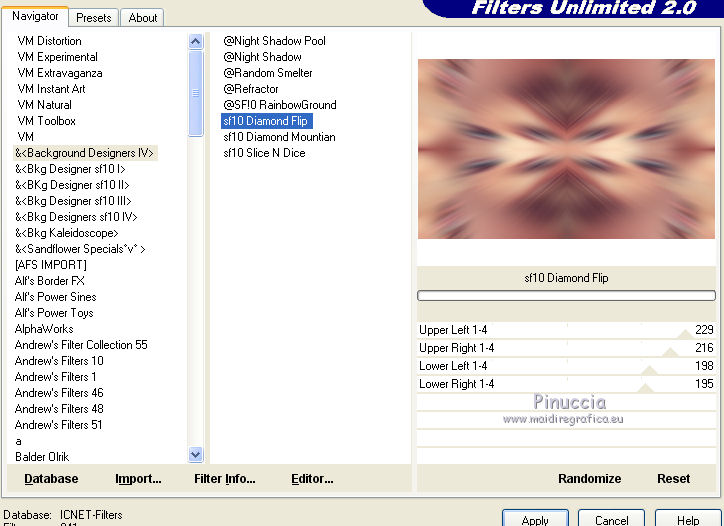Reset the filter parameters
724x526 pixels.
coord(674,479)
